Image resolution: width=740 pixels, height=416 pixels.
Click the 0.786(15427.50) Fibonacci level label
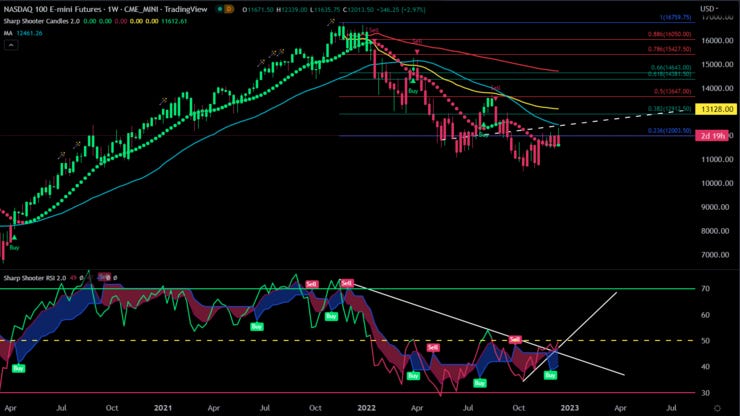(669, 49)
